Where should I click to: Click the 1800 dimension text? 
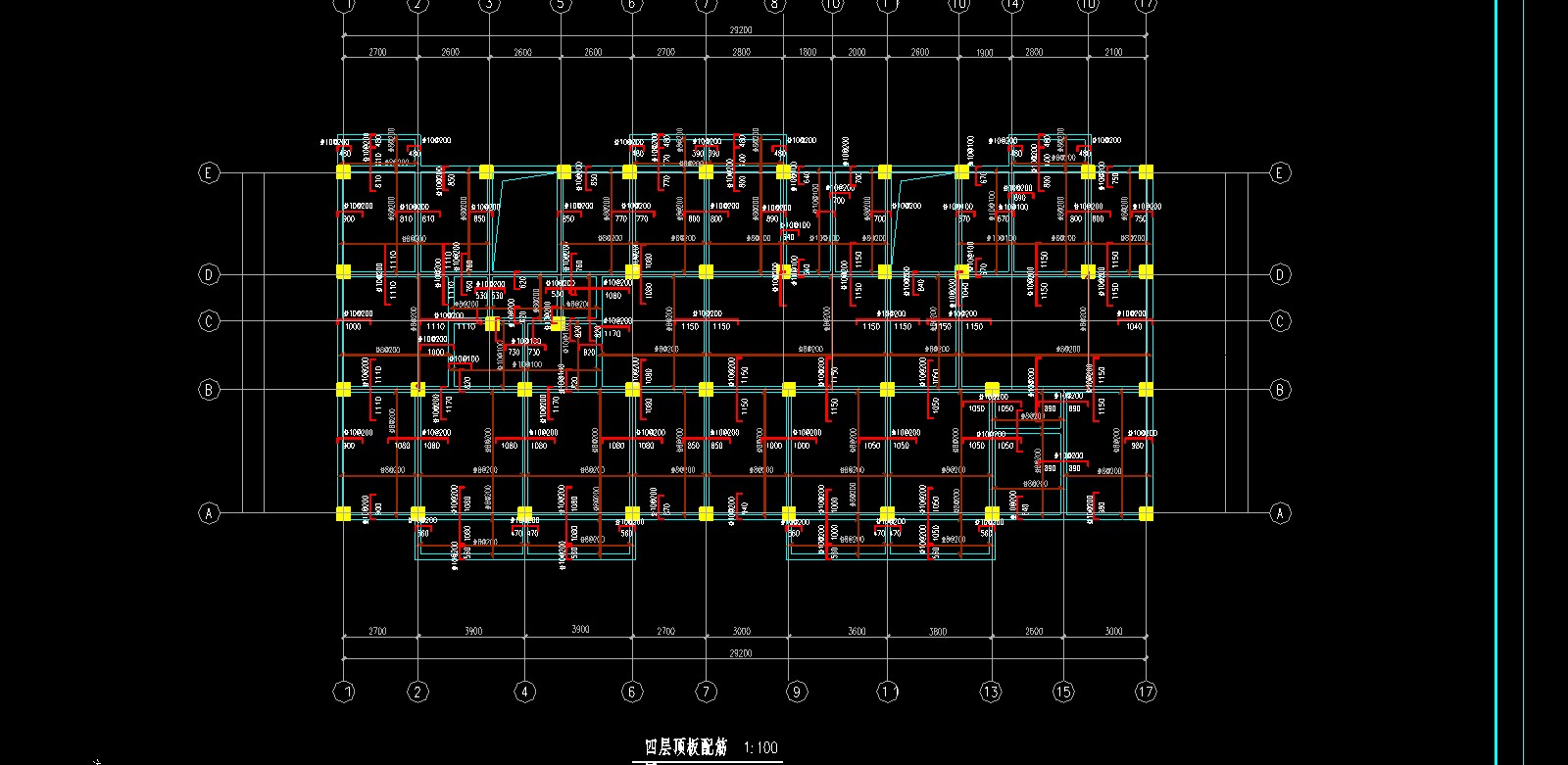tap(808, 52)
